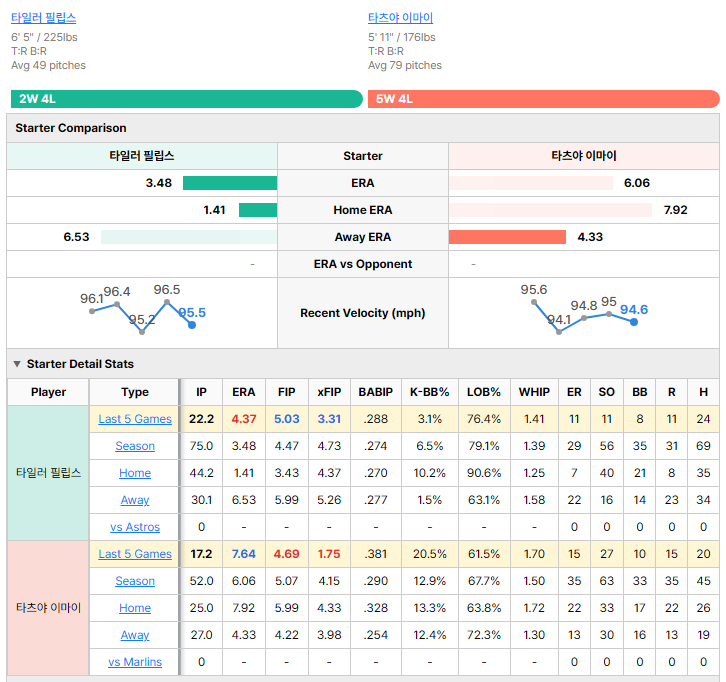Click the 94.6 velocity chart point

[634, 322]
